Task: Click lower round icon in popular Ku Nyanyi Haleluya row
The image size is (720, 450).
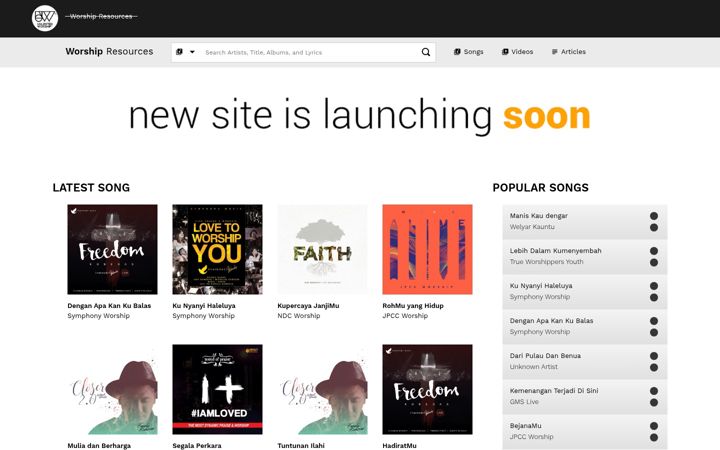Action: 654,298
